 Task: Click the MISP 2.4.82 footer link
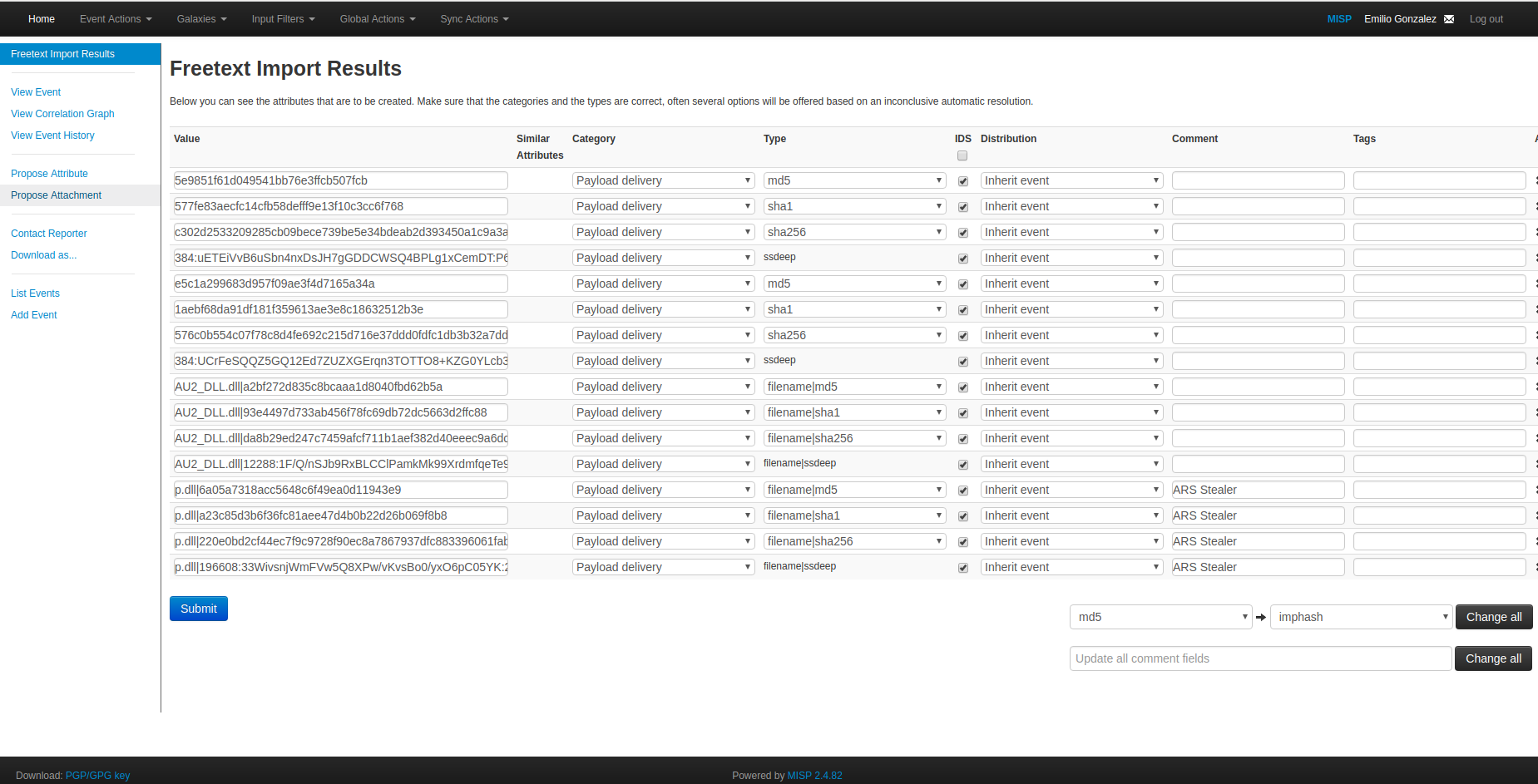click(x=814, y=776)
